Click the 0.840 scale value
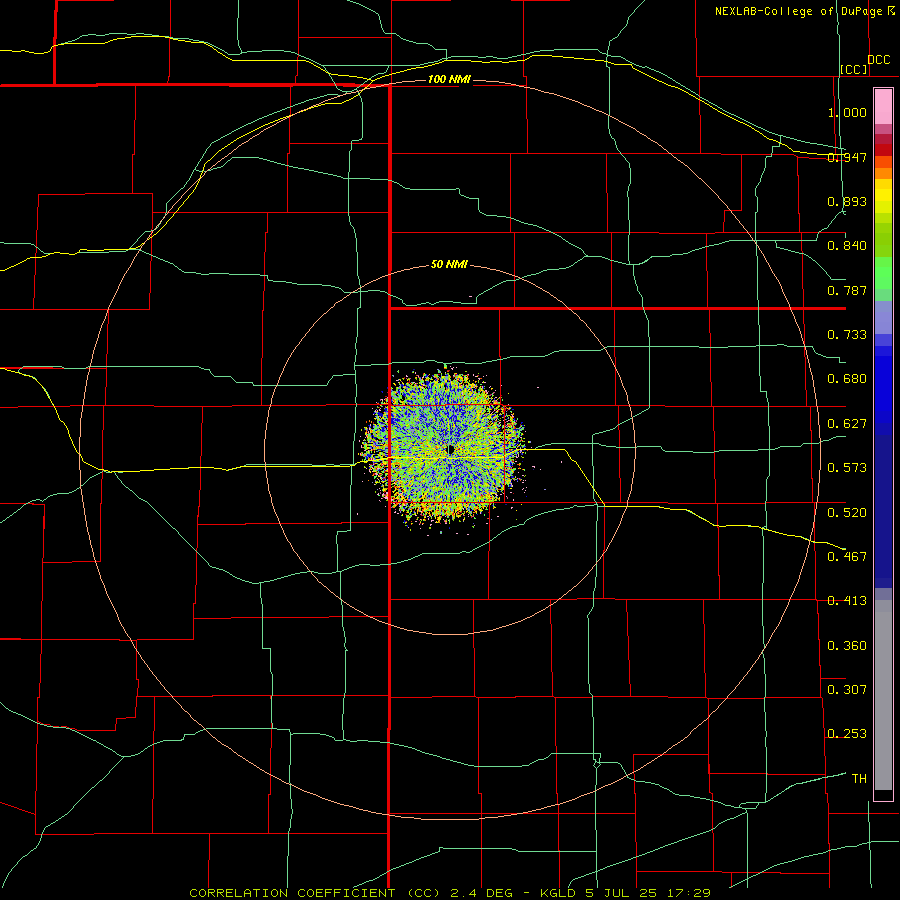Image resolution: width=900 pixels, height=900 pixels. 847,246
